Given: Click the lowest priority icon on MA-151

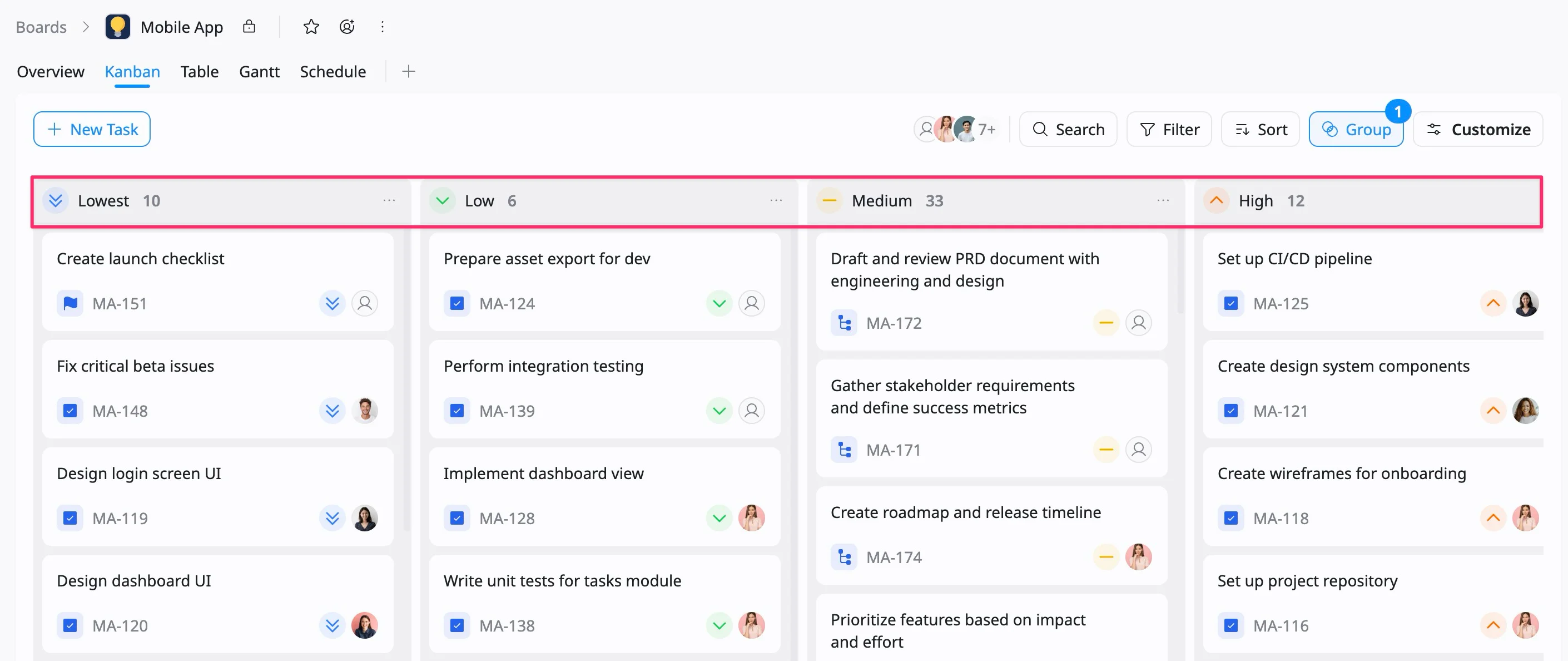Looking at the screenshot, I should pos(333,303).
